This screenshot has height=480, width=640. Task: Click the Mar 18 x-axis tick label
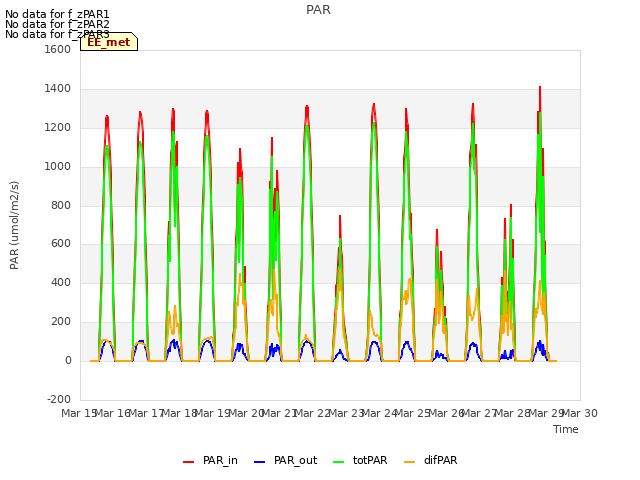[x=180, y=413]
